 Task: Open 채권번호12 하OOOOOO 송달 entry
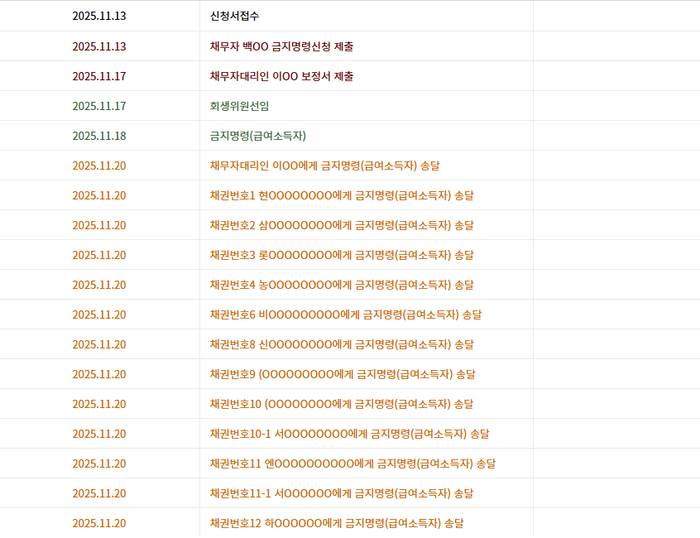[x=337, y=523]
